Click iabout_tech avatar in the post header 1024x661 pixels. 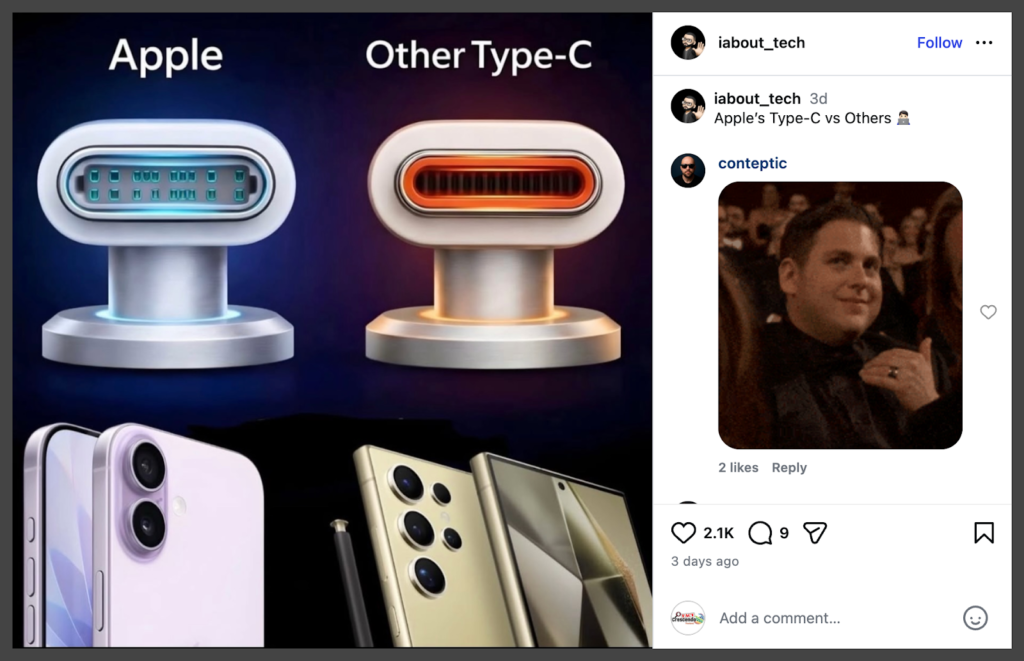(688, 42)
